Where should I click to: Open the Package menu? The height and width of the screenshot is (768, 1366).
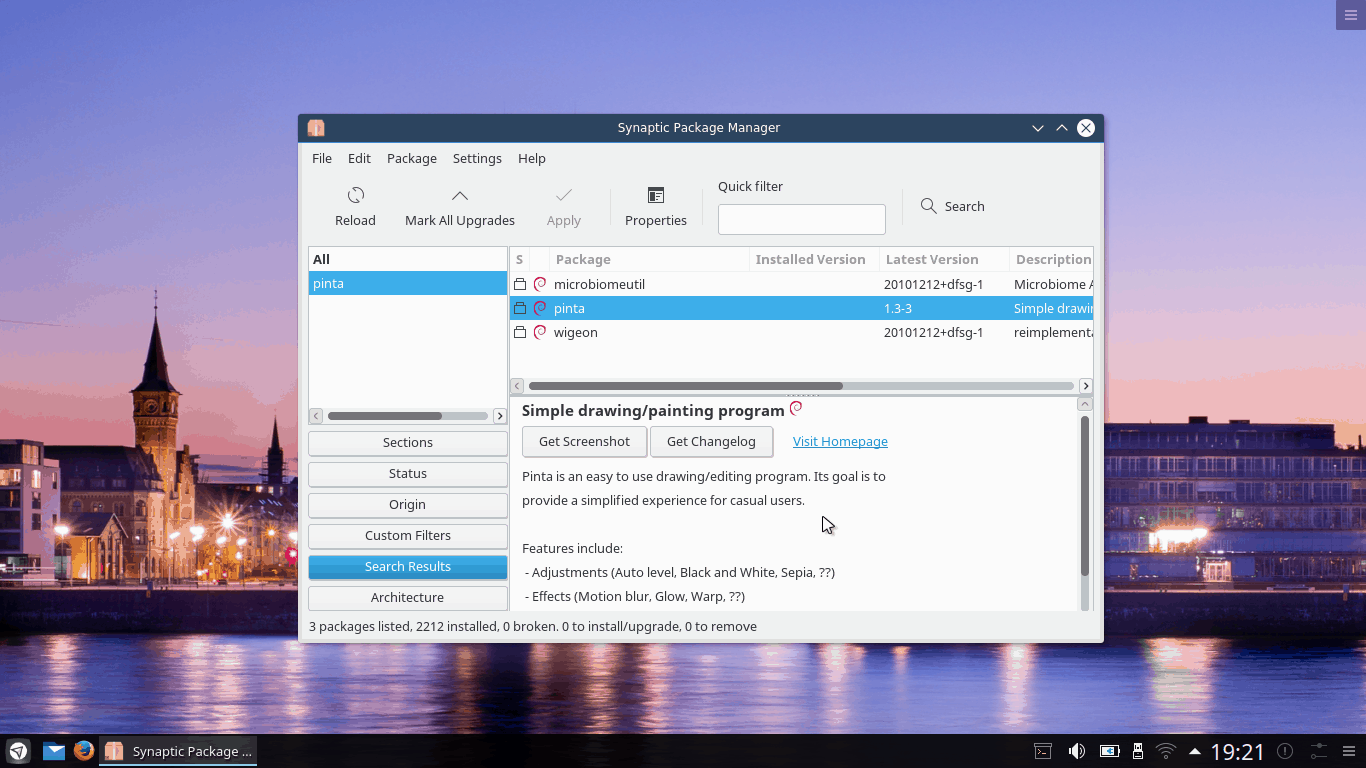tap(412, 158)
